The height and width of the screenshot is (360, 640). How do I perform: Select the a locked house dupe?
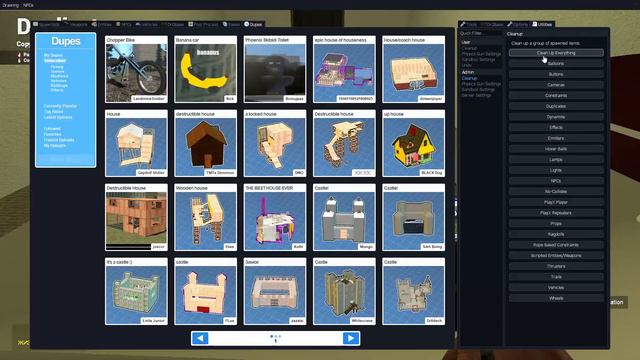pyautogui.click(x=275, y=143)
